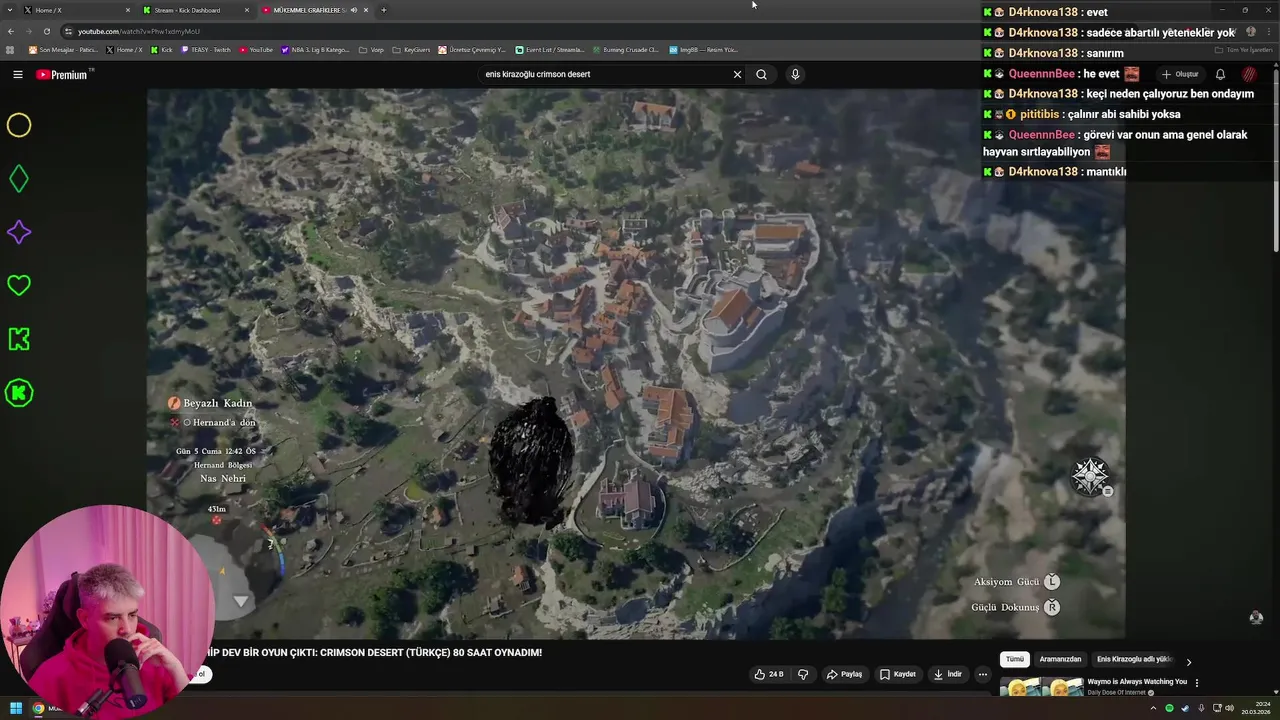The image size is (1280, 720).
Task: Click pititibis username in chat overlay
Action: point(1039,114)
